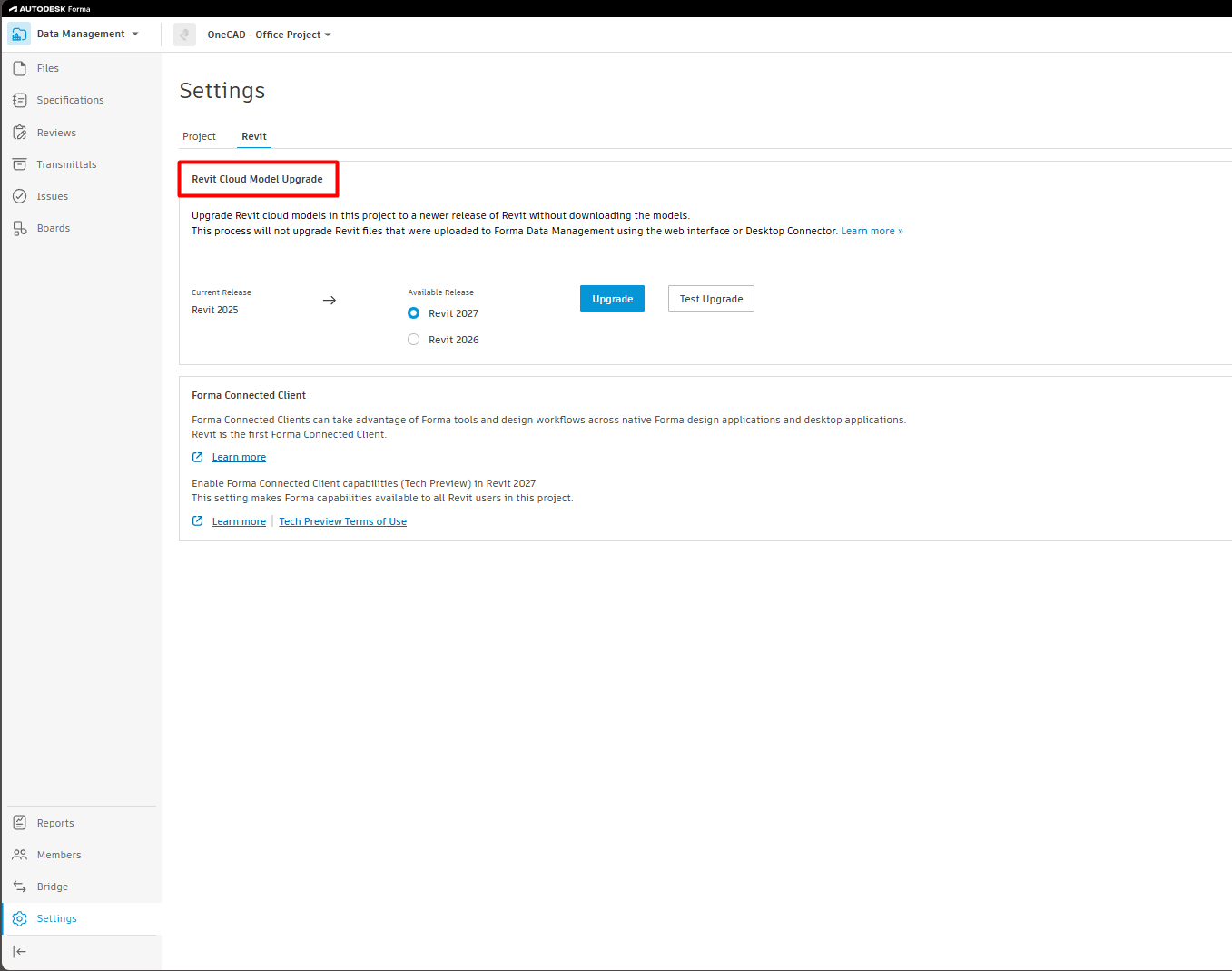The width and height of the screenshot is (1232, 971).
Task: Click the blue Upgrade button
Action: (612, 299)
